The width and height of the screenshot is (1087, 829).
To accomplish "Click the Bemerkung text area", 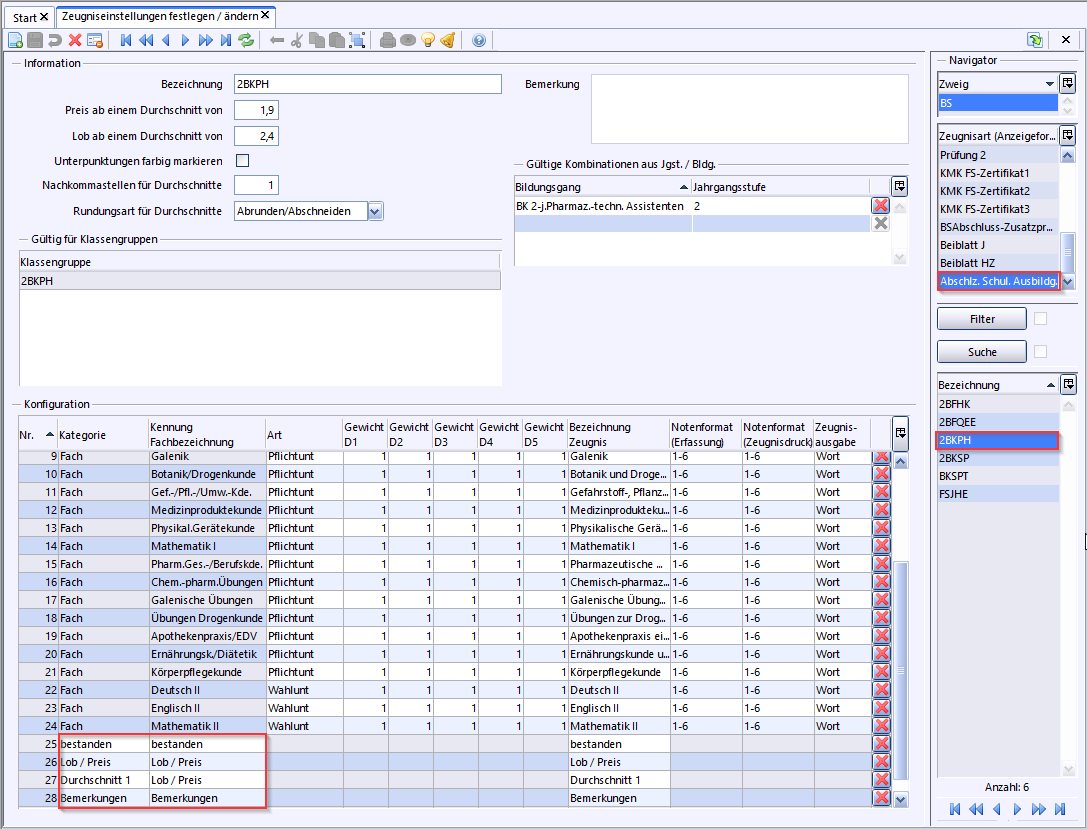I will (x=749, y=109).
